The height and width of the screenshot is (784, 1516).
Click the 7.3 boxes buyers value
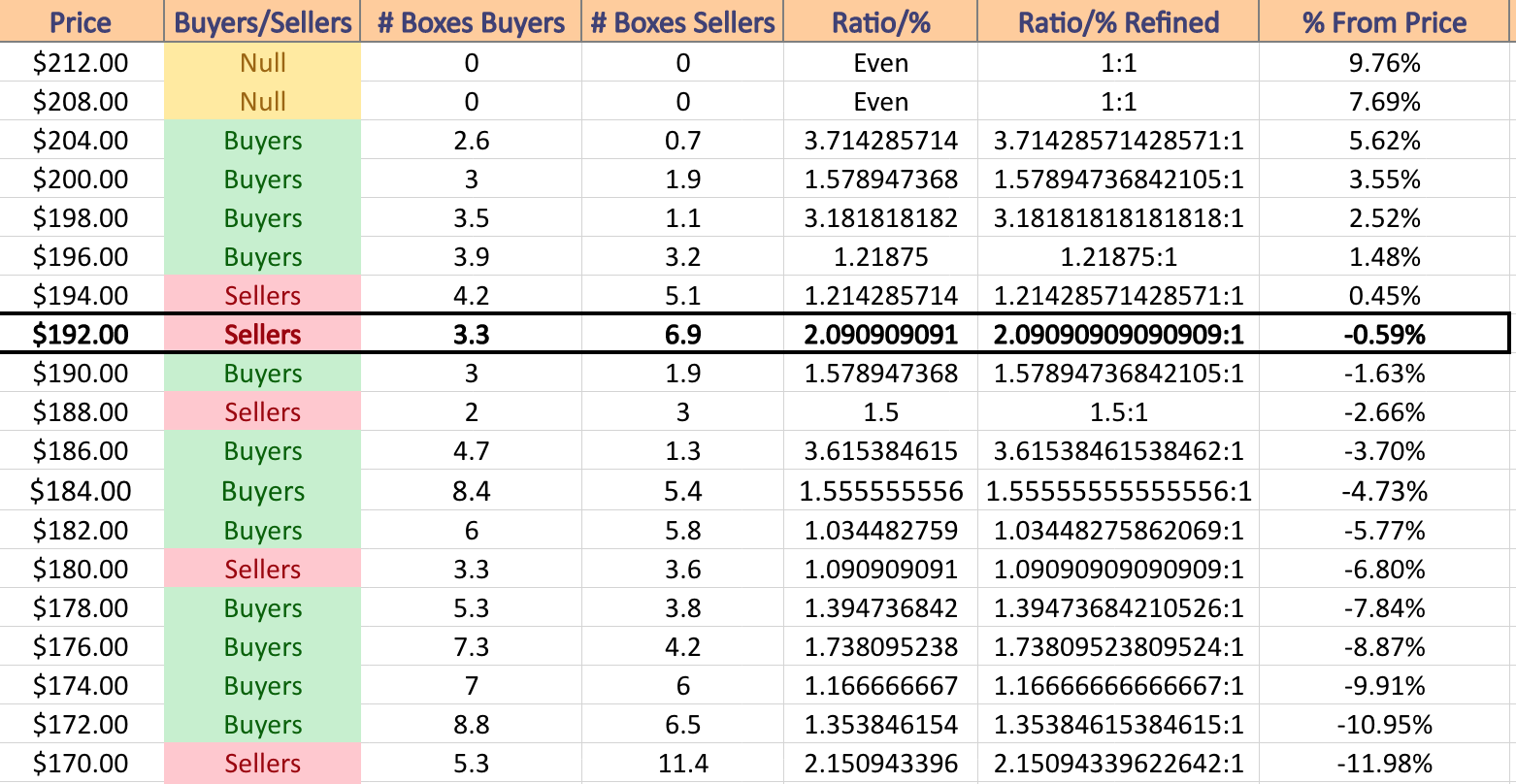tap(471, 647)
